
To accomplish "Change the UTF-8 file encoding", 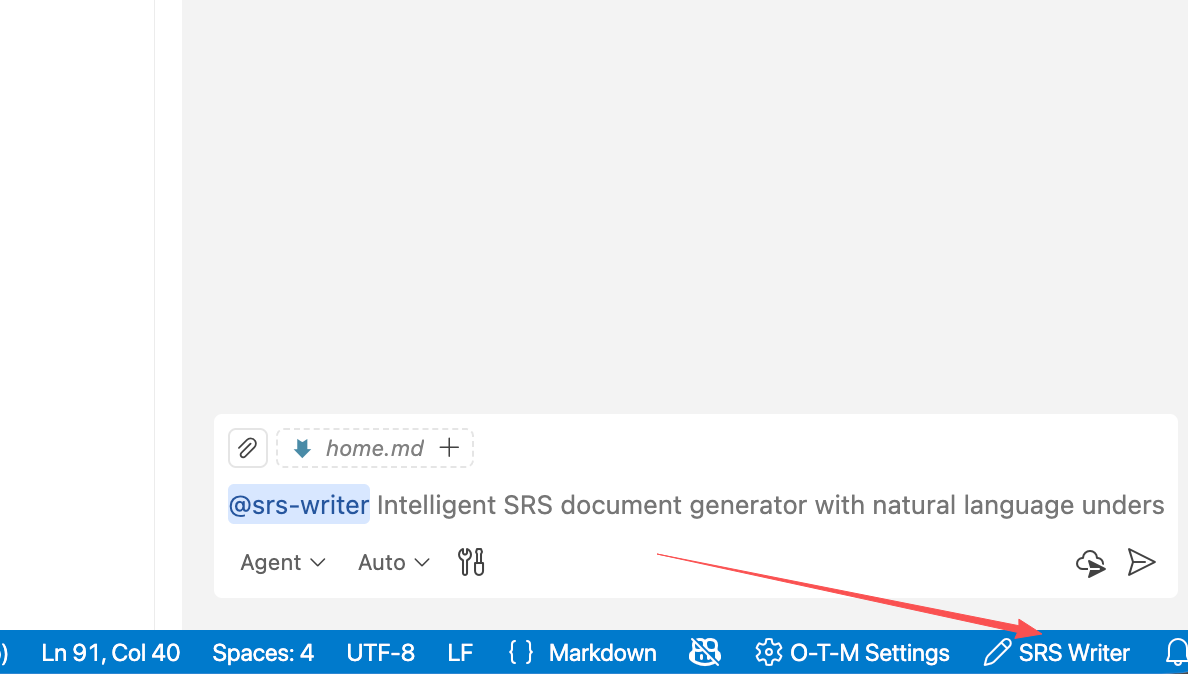I will [x=380, y=652].
